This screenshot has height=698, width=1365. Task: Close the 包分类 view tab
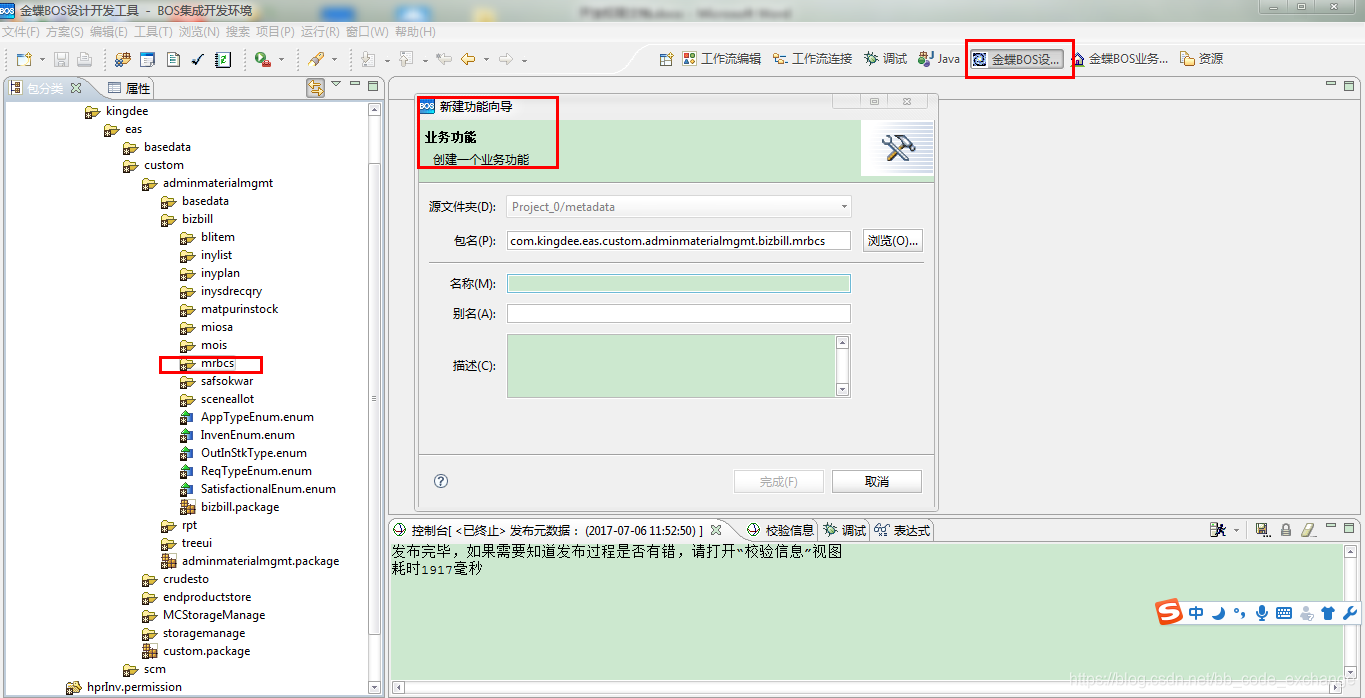(x=76, y=88)
